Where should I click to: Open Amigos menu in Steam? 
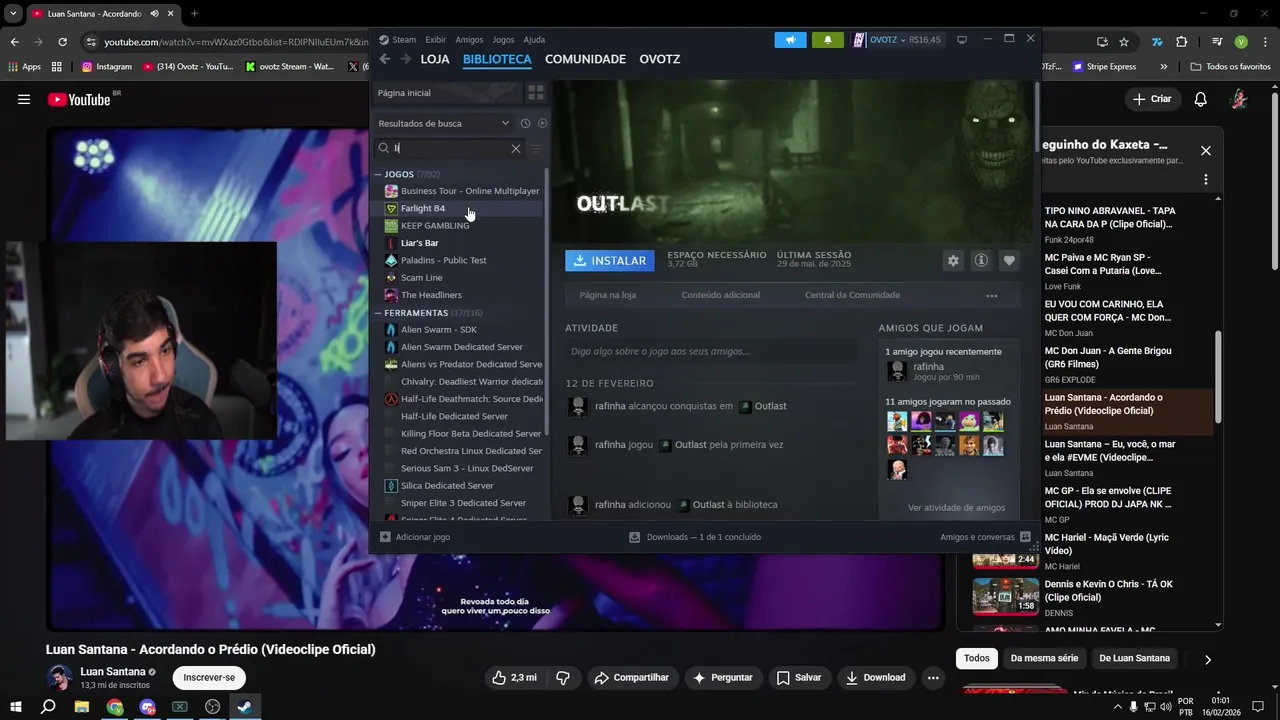click(469, 40)
